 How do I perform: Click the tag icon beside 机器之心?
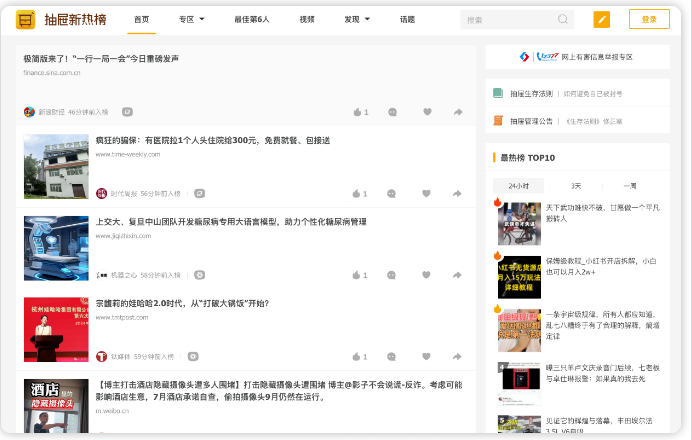199,275
